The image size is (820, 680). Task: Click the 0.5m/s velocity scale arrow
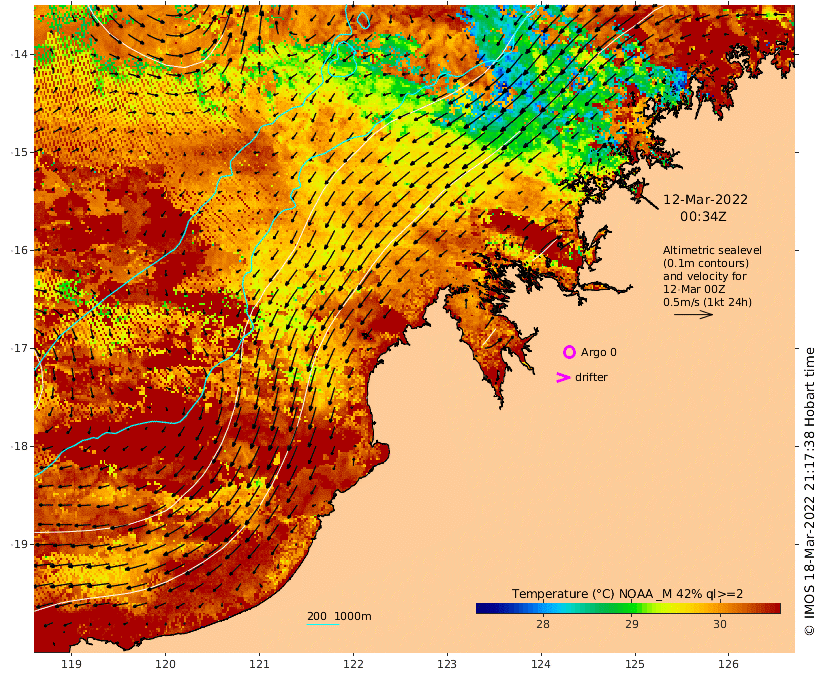[693, 314]
